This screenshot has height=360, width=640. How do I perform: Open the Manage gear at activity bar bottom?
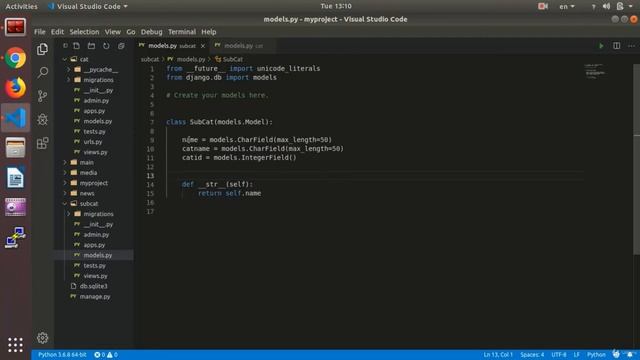pyautogui.click(x=42, y=338)
